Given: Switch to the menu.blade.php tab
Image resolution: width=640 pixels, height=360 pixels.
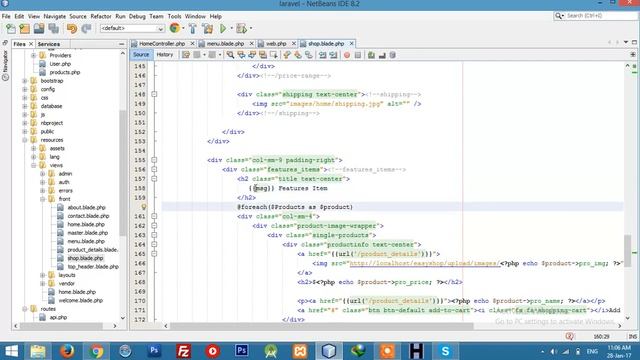Looking at the screenshot, I should 225,43.
